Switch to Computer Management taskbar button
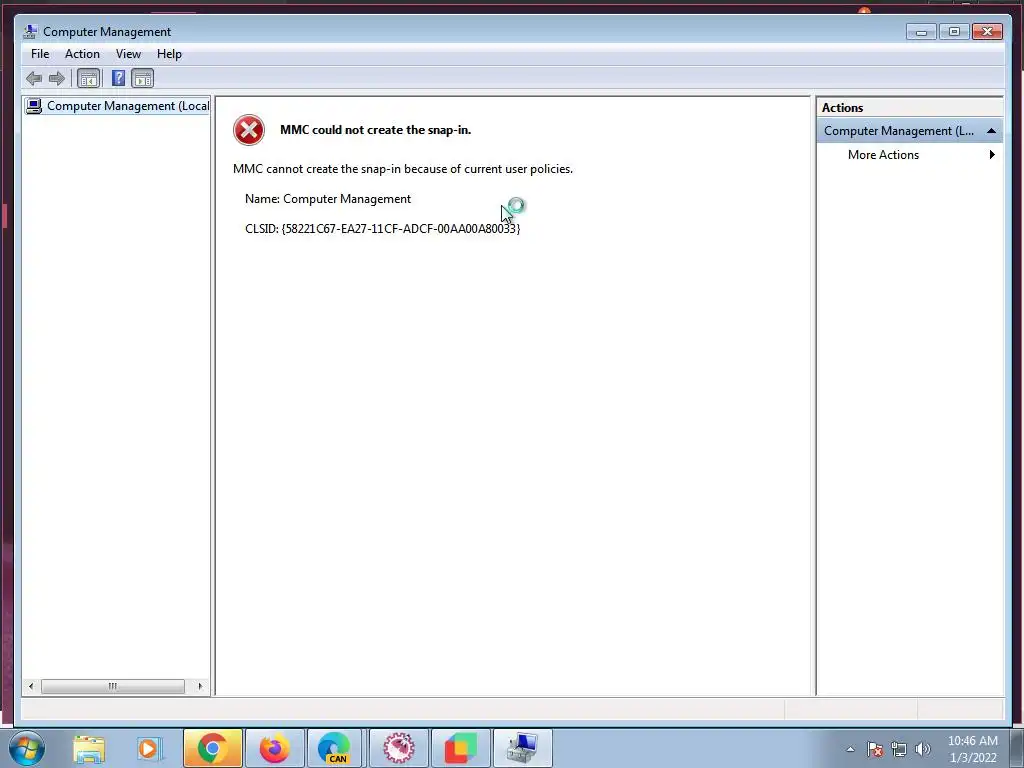Screen dimensions: 1024x768 pos(522,748)
